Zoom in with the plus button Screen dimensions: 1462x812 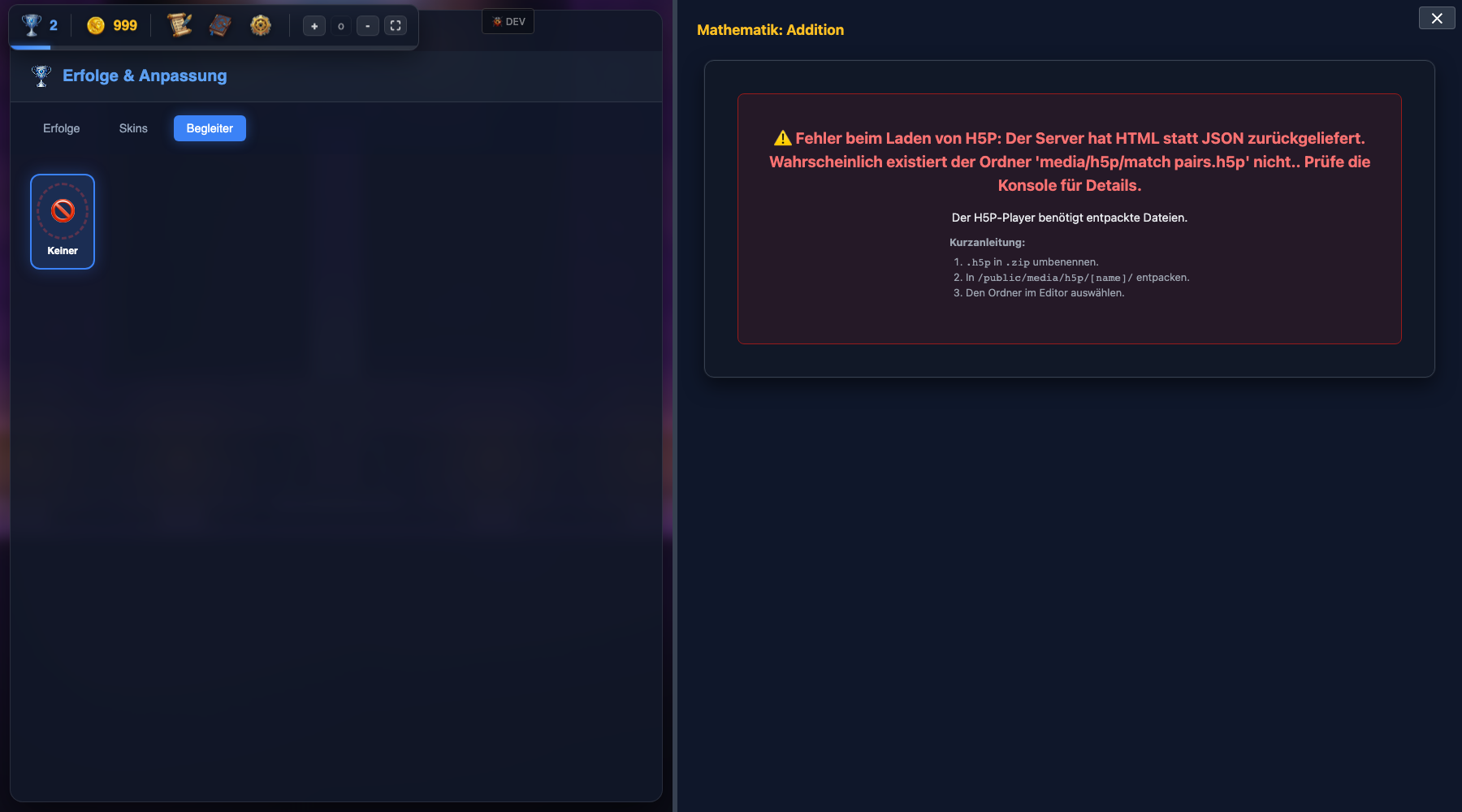click(x=314, y=26)
